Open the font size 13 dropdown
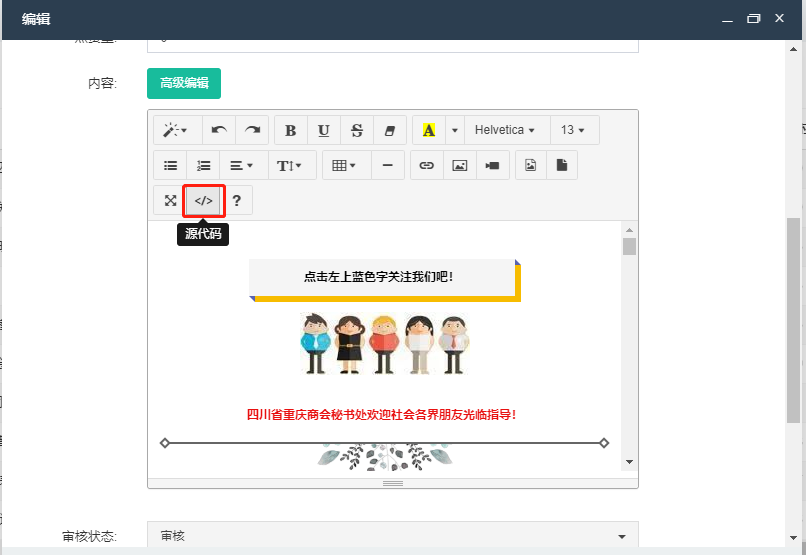806x555 pixels. (574, 130)
